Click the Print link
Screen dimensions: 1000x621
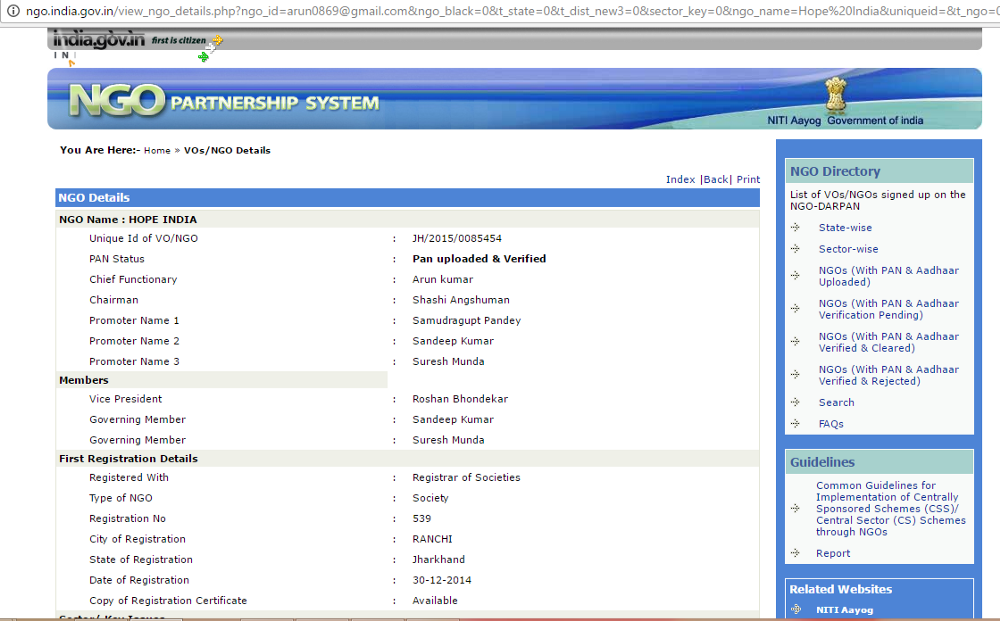[x=748, y=180]
